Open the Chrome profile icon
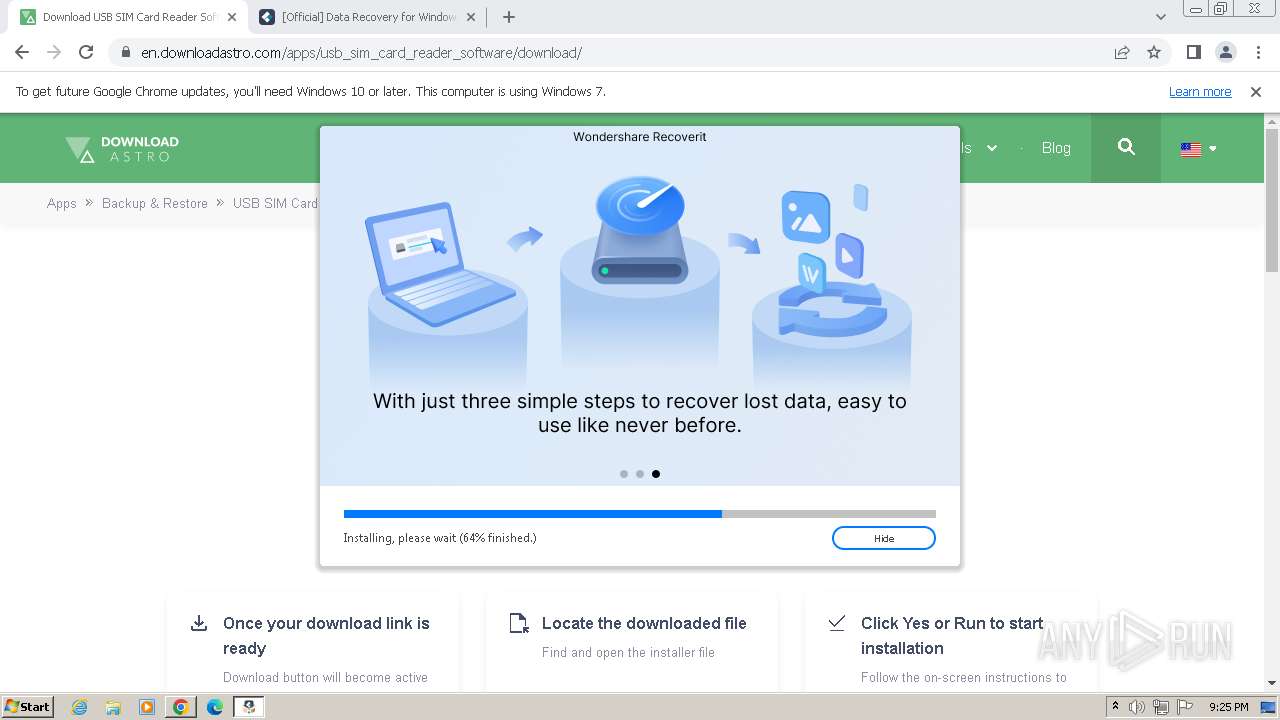The image size is (1280, 720). 1225,53
